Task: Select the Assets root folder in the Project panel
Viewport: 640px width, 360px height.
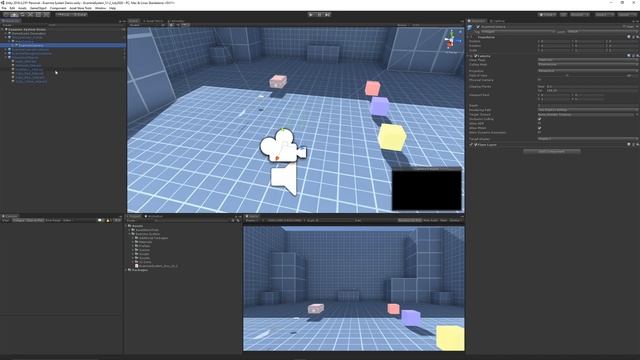Action: point(137,226)
